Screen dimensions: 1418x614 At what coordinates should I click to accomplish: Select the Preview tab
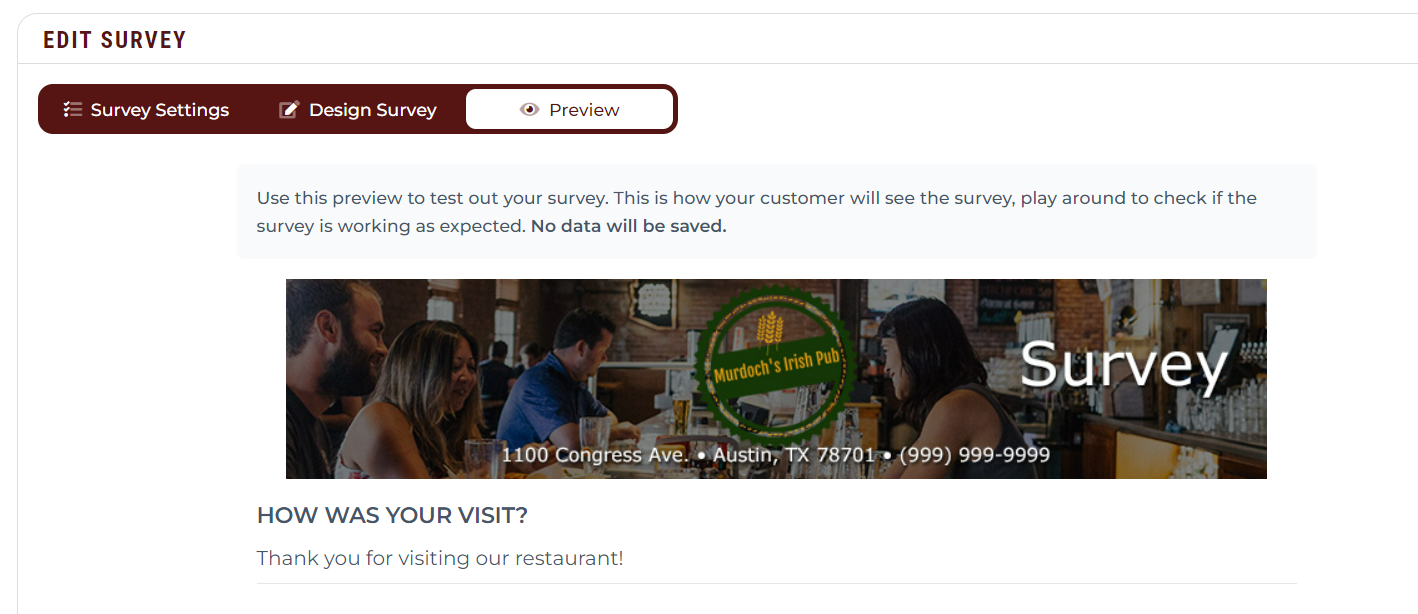click(x=570, y=110)
